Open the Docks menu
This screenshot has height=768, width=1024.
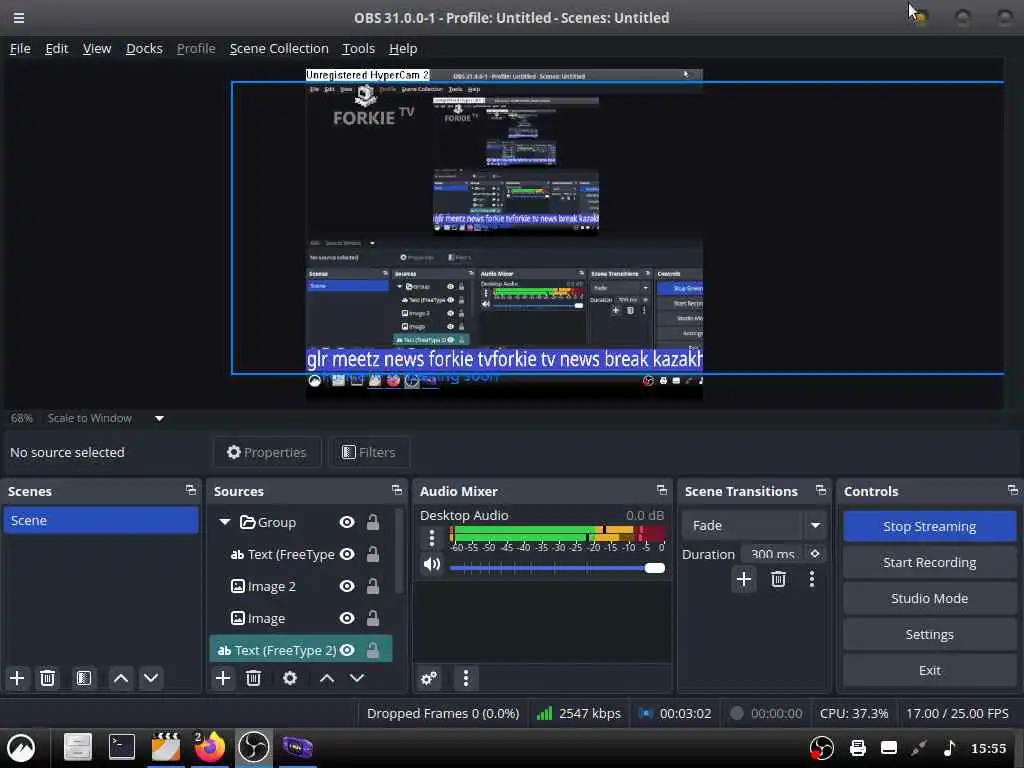144,48
